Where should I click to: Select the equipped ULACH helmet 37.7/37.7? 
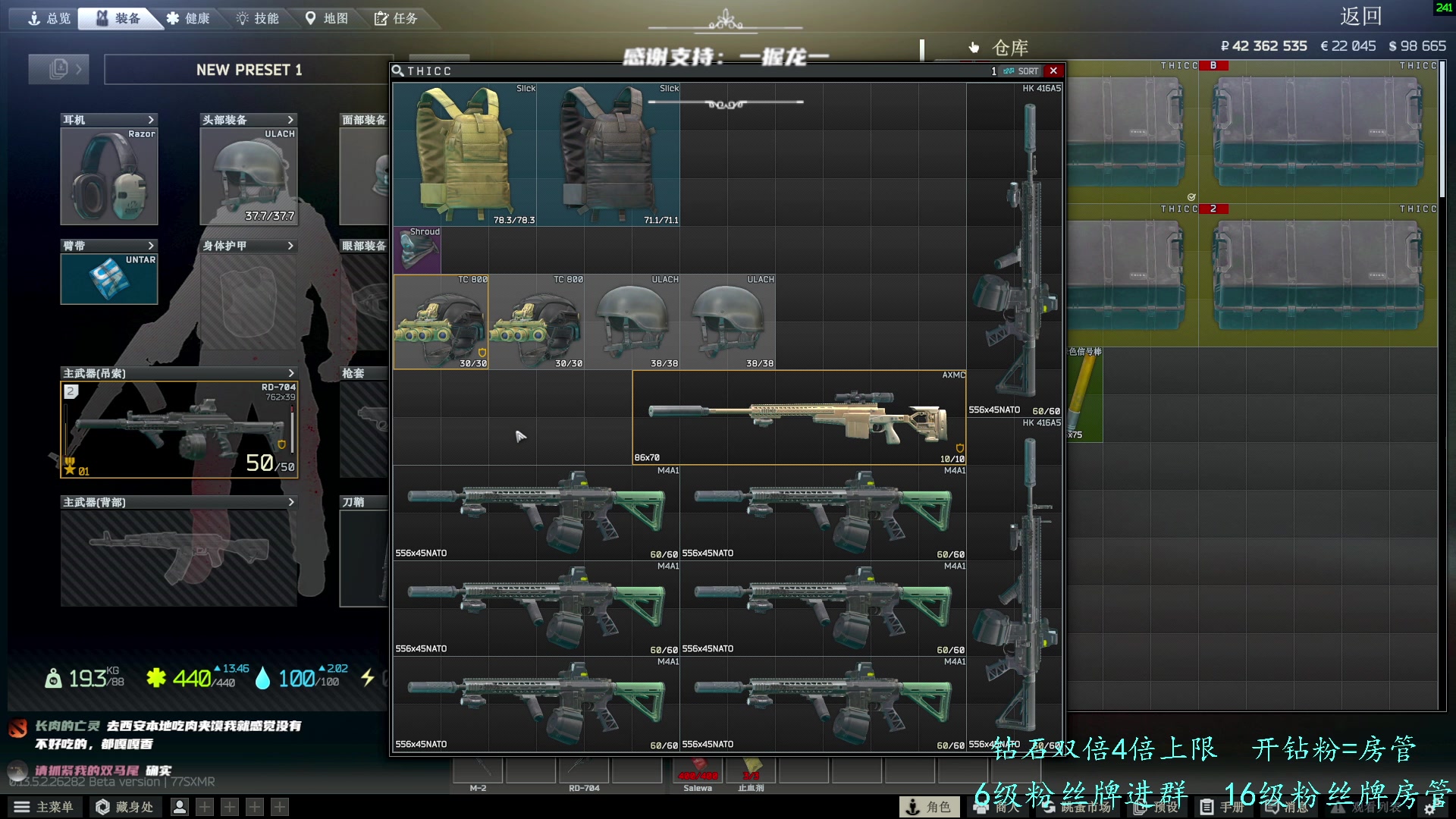pos(249,176)
